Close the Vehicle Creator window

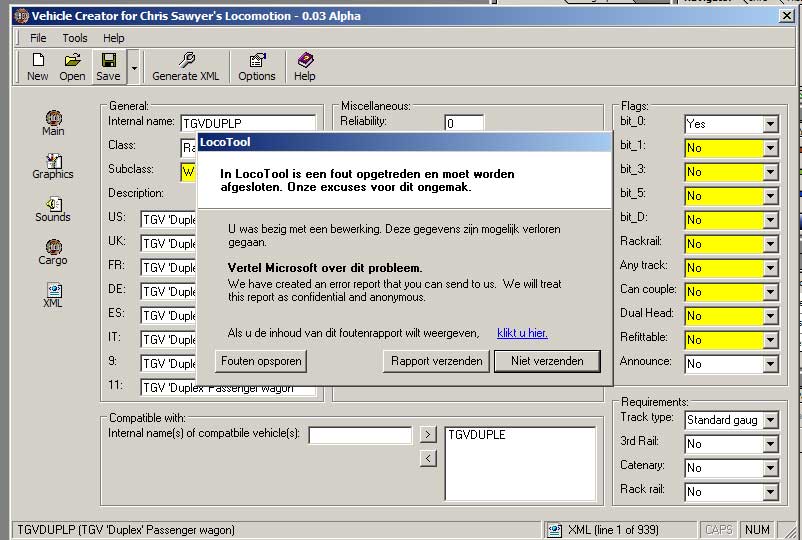pos(787,16)
